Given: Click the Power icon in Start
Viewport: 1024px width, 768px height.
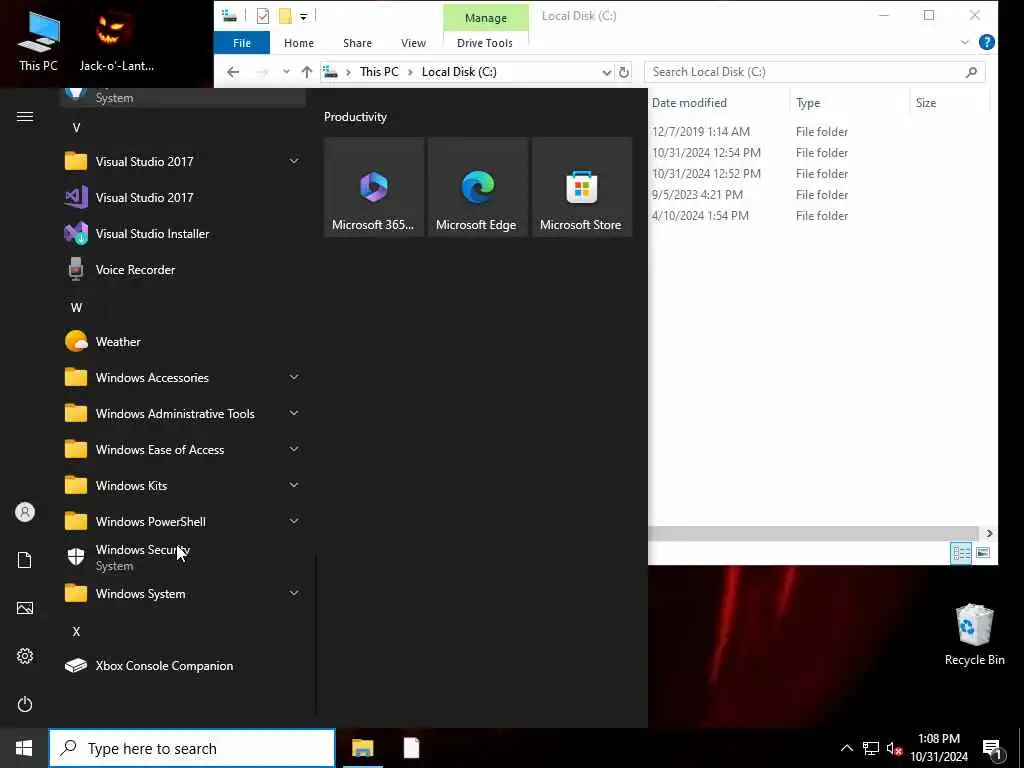Looking at the screenshot, I should (25, 704).
